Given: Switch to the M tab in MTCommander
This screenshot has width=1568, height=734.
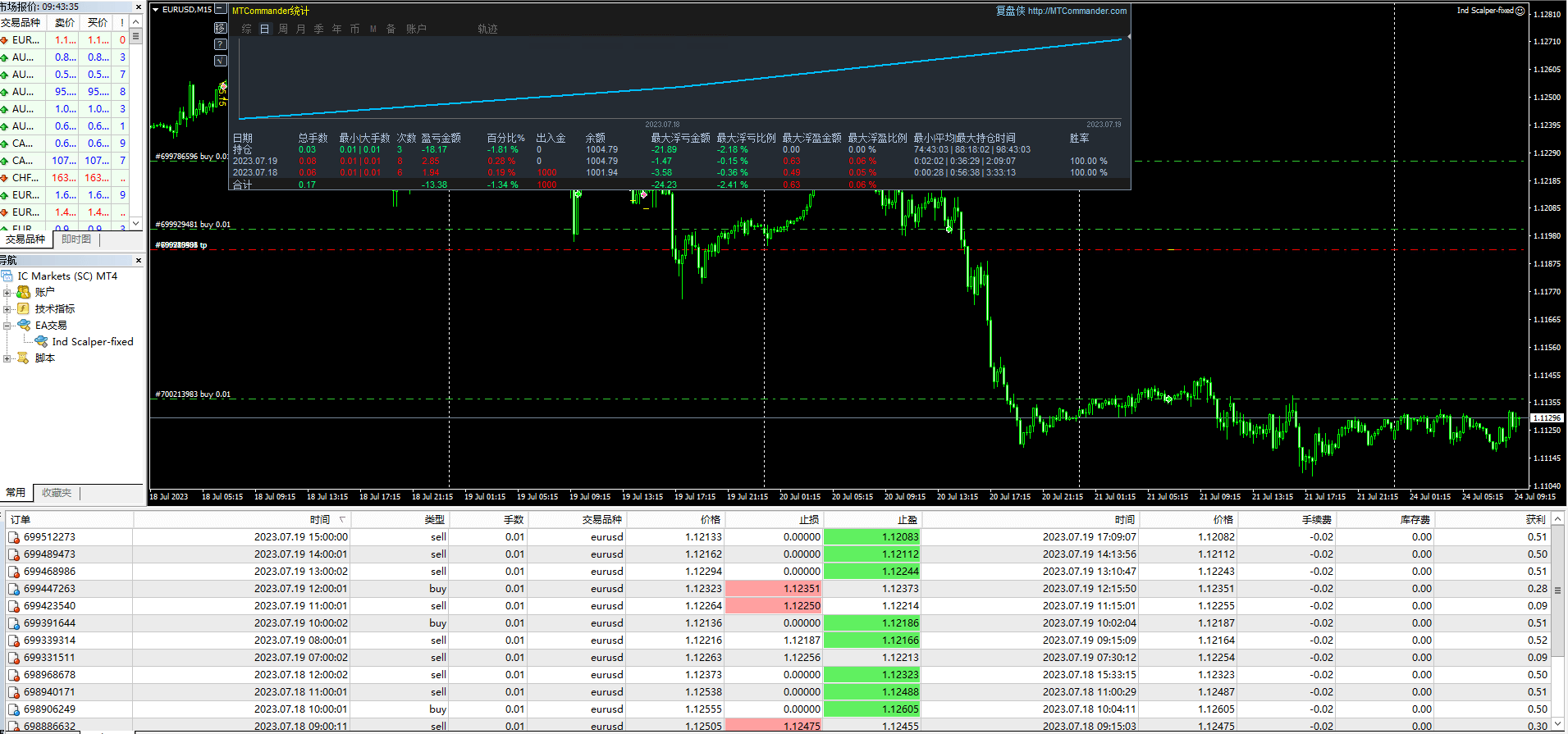Looking at the screenshot, I should (373, 29).
